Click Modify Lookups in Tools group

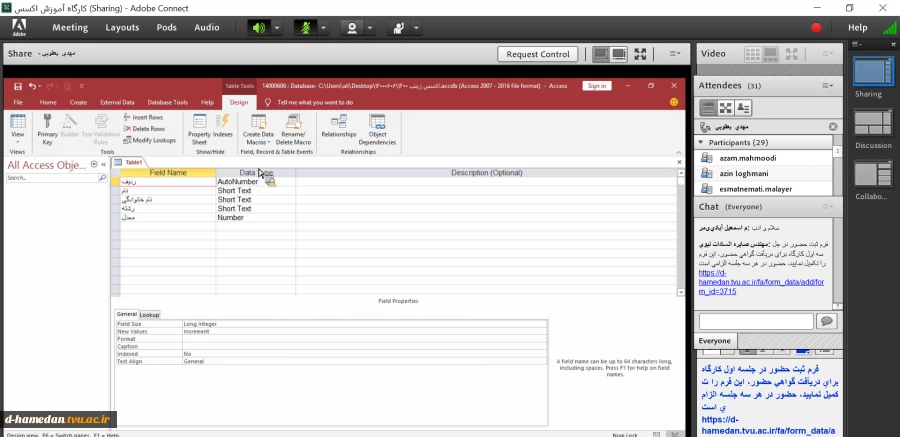point(150,140)
